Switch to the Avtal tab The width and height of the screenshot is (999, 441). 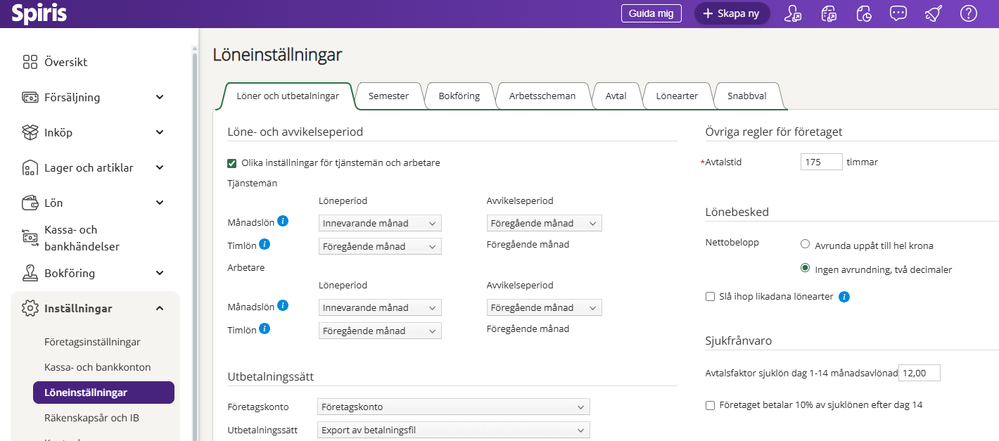click(x=617, y=96)
